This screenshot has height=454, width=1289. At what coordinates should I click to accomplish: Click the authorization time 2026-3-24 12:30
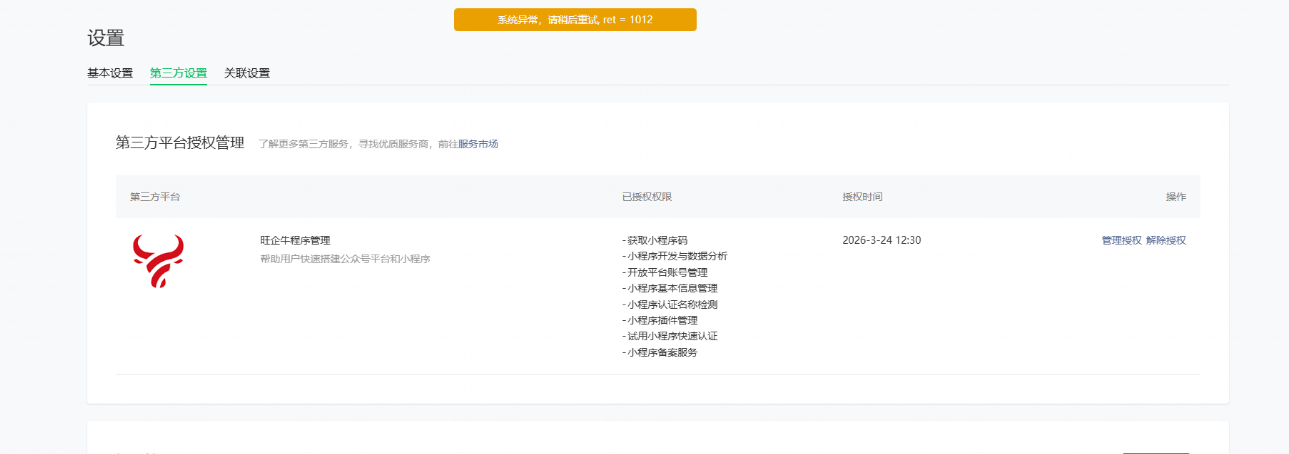pos(882,240)
